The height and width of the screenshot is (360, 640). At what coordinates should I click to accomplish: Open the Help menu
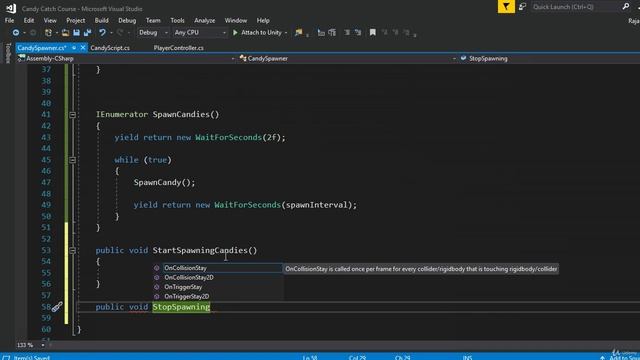(x=263, y=20)
